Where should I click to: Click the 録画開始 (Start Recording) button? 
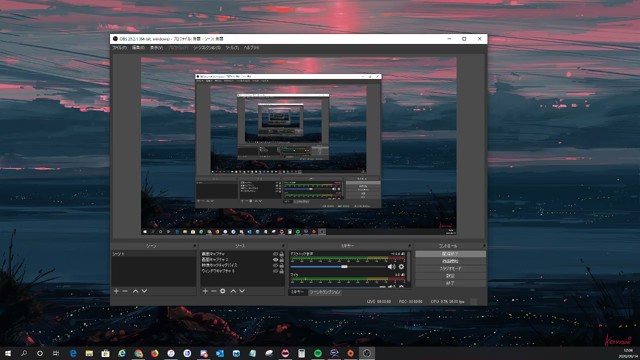pyautogui.click(x=450, y=261)
